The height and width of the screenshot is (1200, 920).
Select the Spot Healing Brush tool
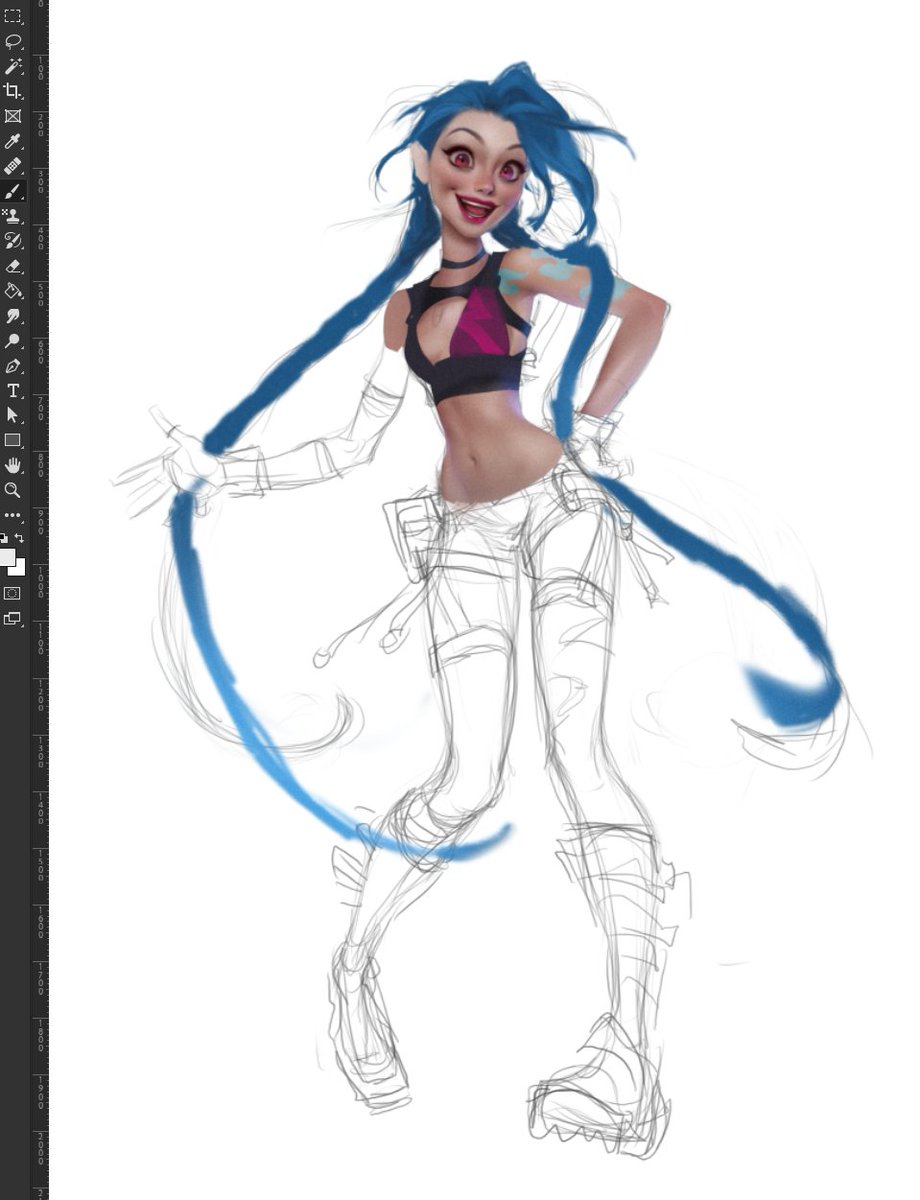point(12,166)
